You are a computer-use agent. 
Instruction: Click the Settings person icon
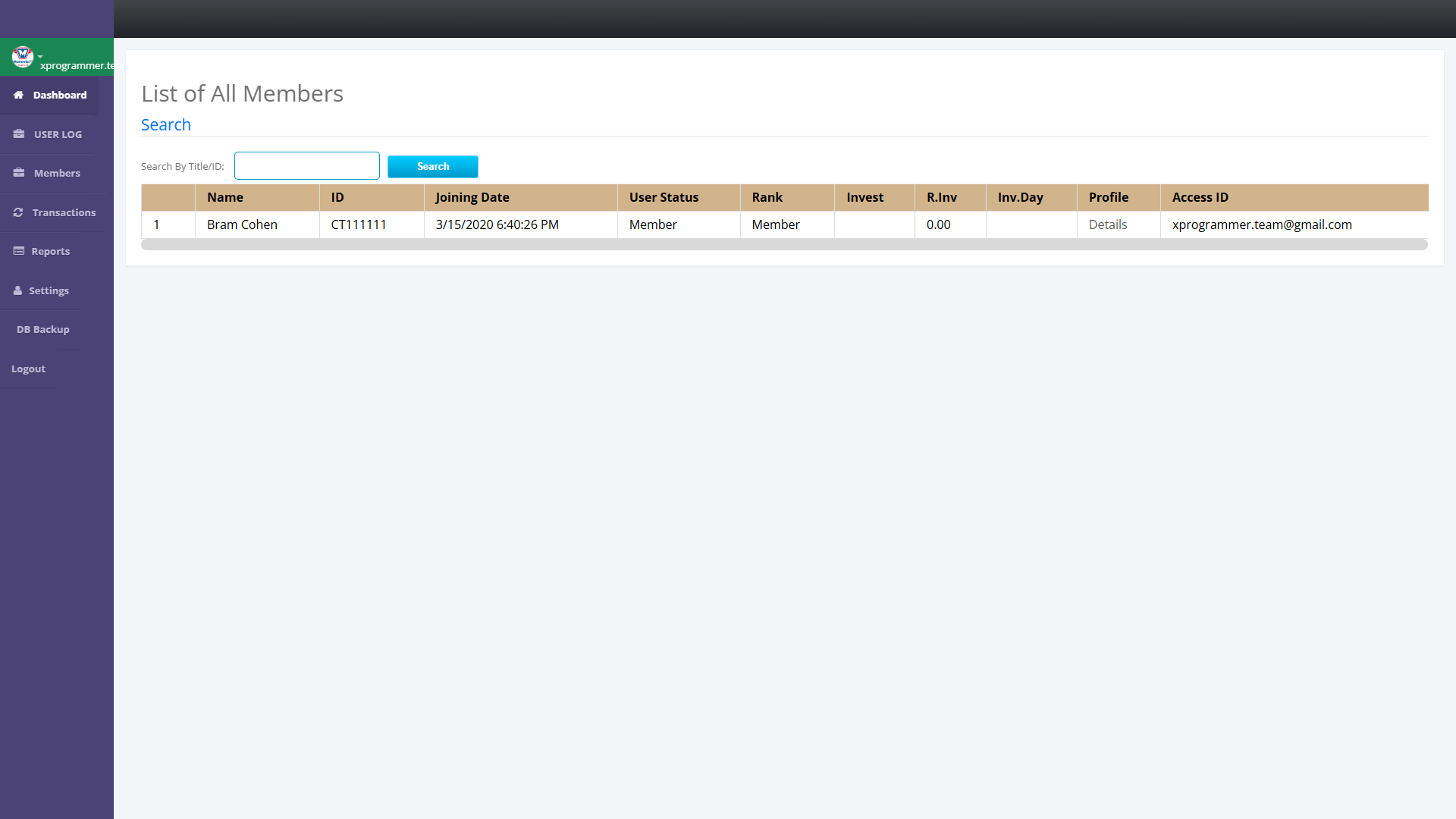click(x=17, y=290)
